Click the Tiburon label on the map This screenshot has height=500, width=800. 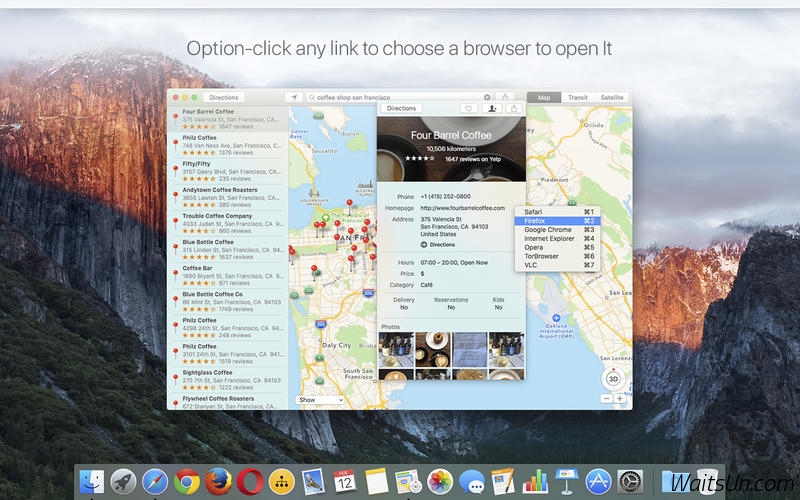pos(348,134)
